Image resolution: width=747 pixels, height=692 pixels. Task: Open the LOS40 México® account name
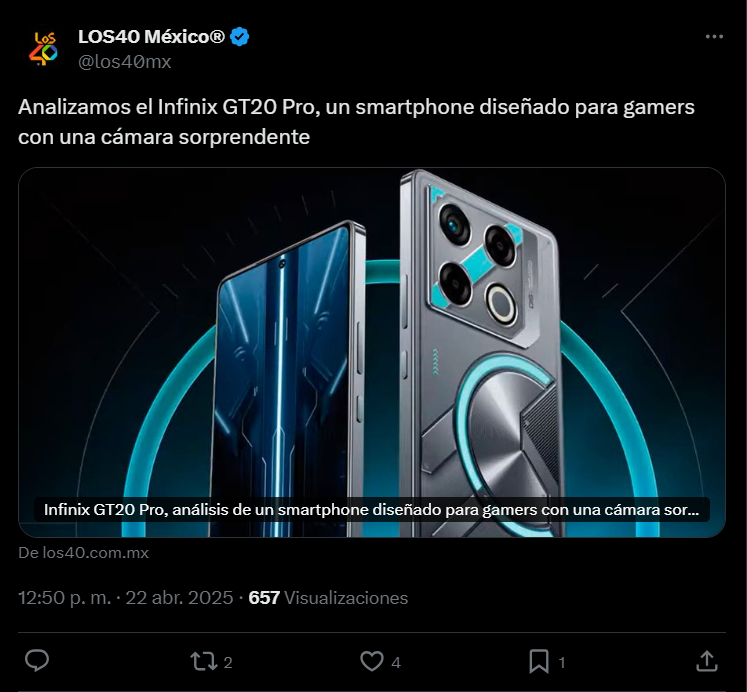(x=151, y=37)
